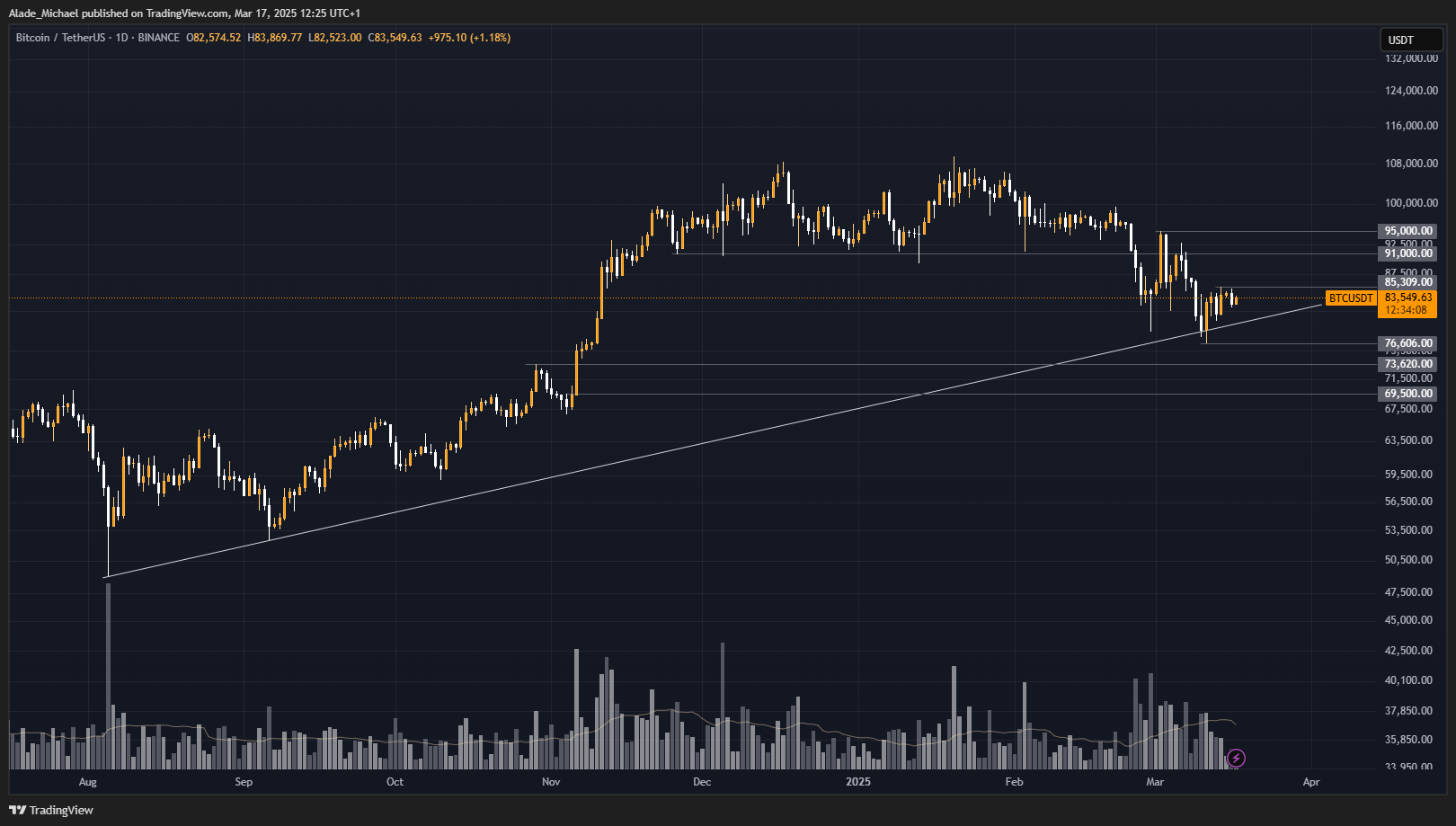This screenshot has height=826, width=1456.
Task: Click the Aug label on time axis
Action: pyautogui.click(x=87, y=782)
